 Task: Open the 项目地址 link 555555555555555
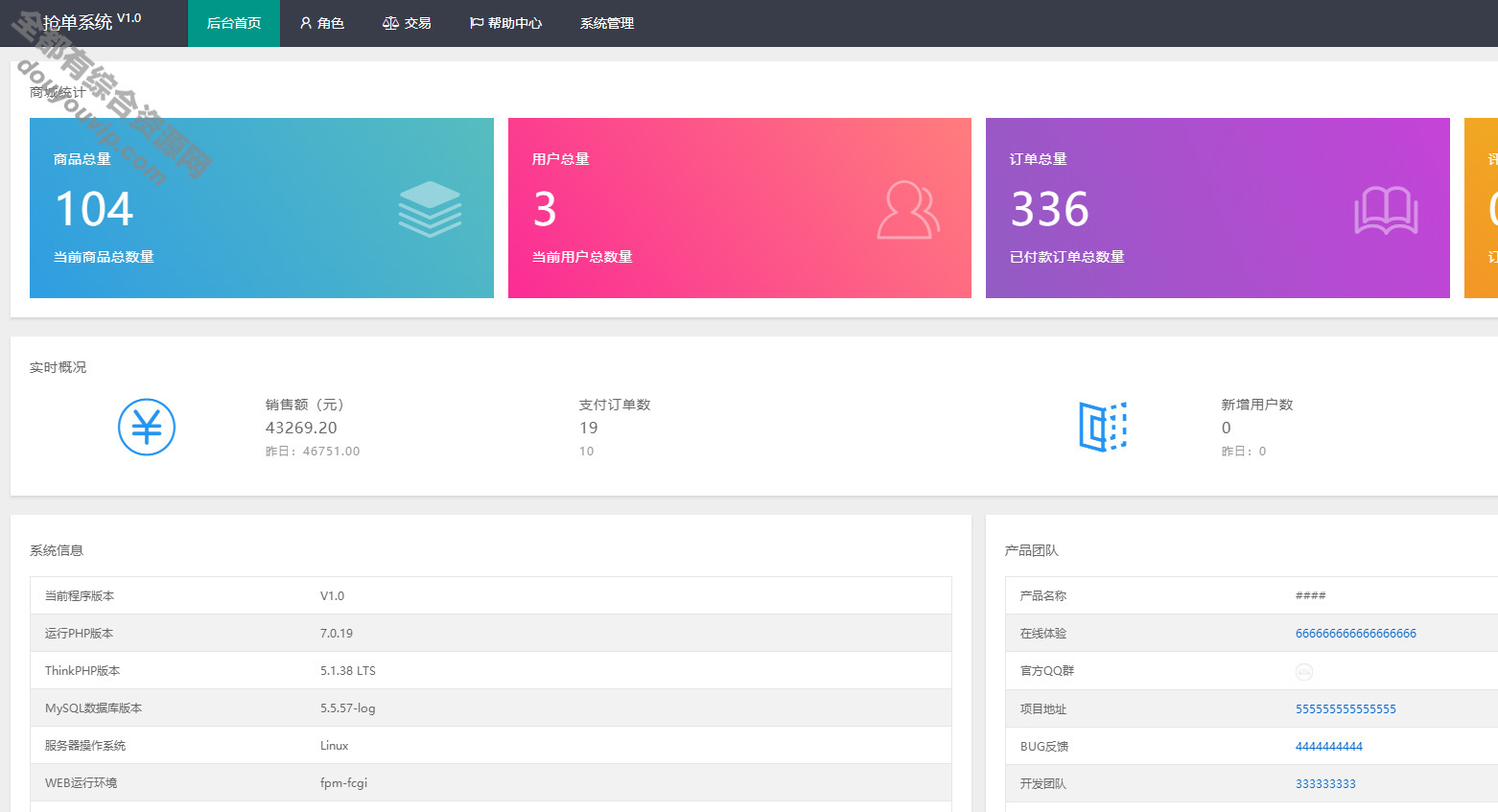coord(1346,709)
